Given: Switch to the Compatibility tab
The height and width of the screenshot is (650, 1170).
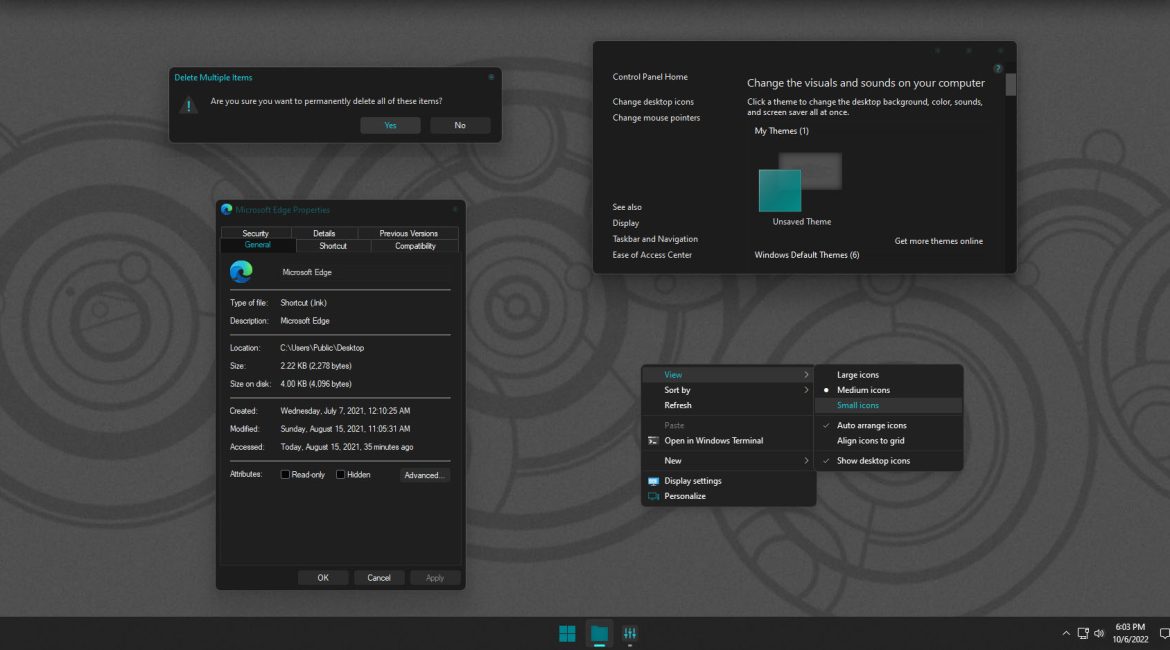Looking at the screenshot, I should click(x=415, y=246).
